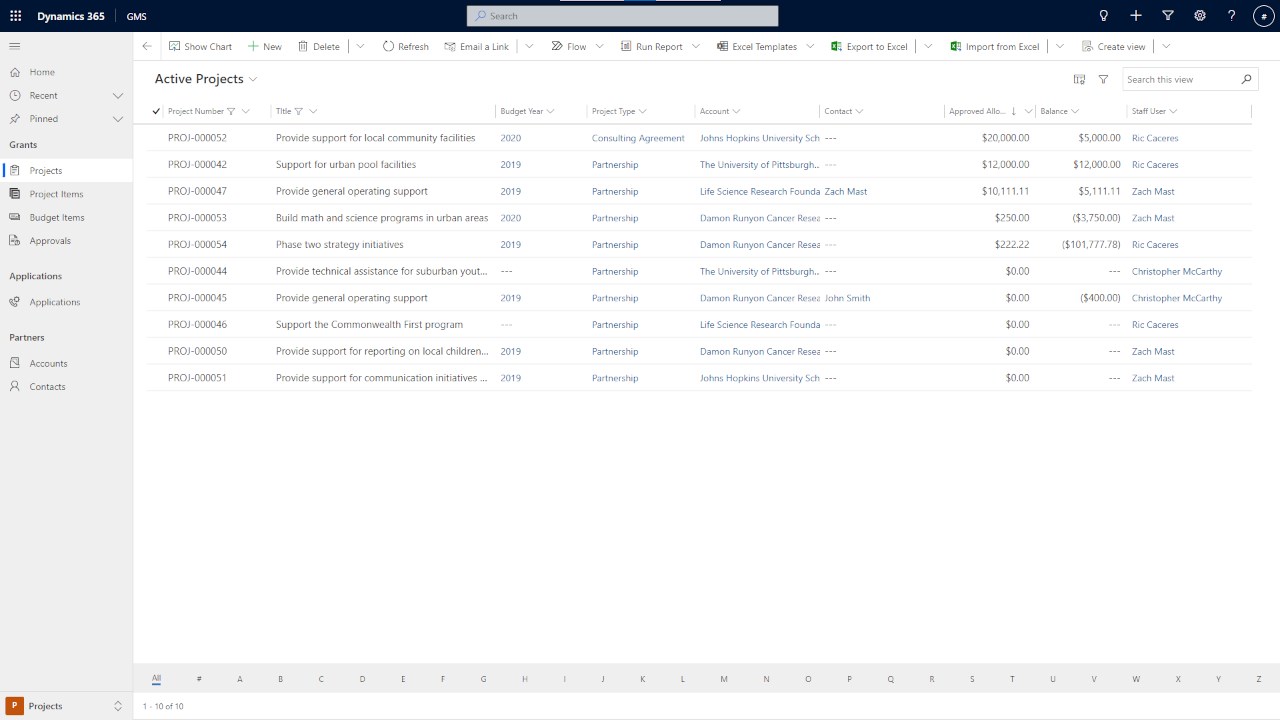Expand the Create view overflow chevron
This screenshot has height=720, width=1280.
point(1166,46)
